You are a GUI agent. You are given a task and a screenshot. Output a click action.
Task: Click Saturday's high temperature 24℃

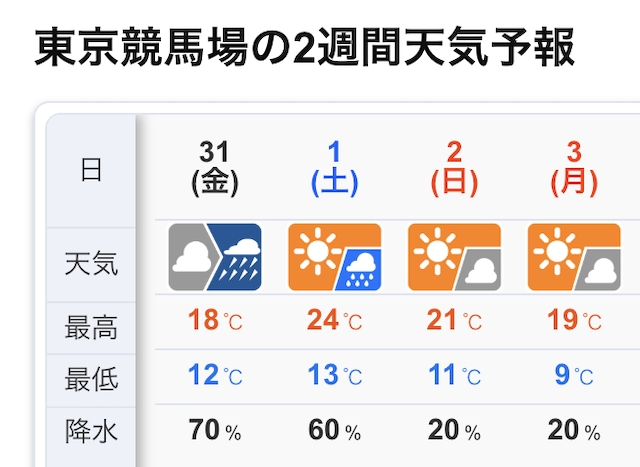[x=335, y=321]
